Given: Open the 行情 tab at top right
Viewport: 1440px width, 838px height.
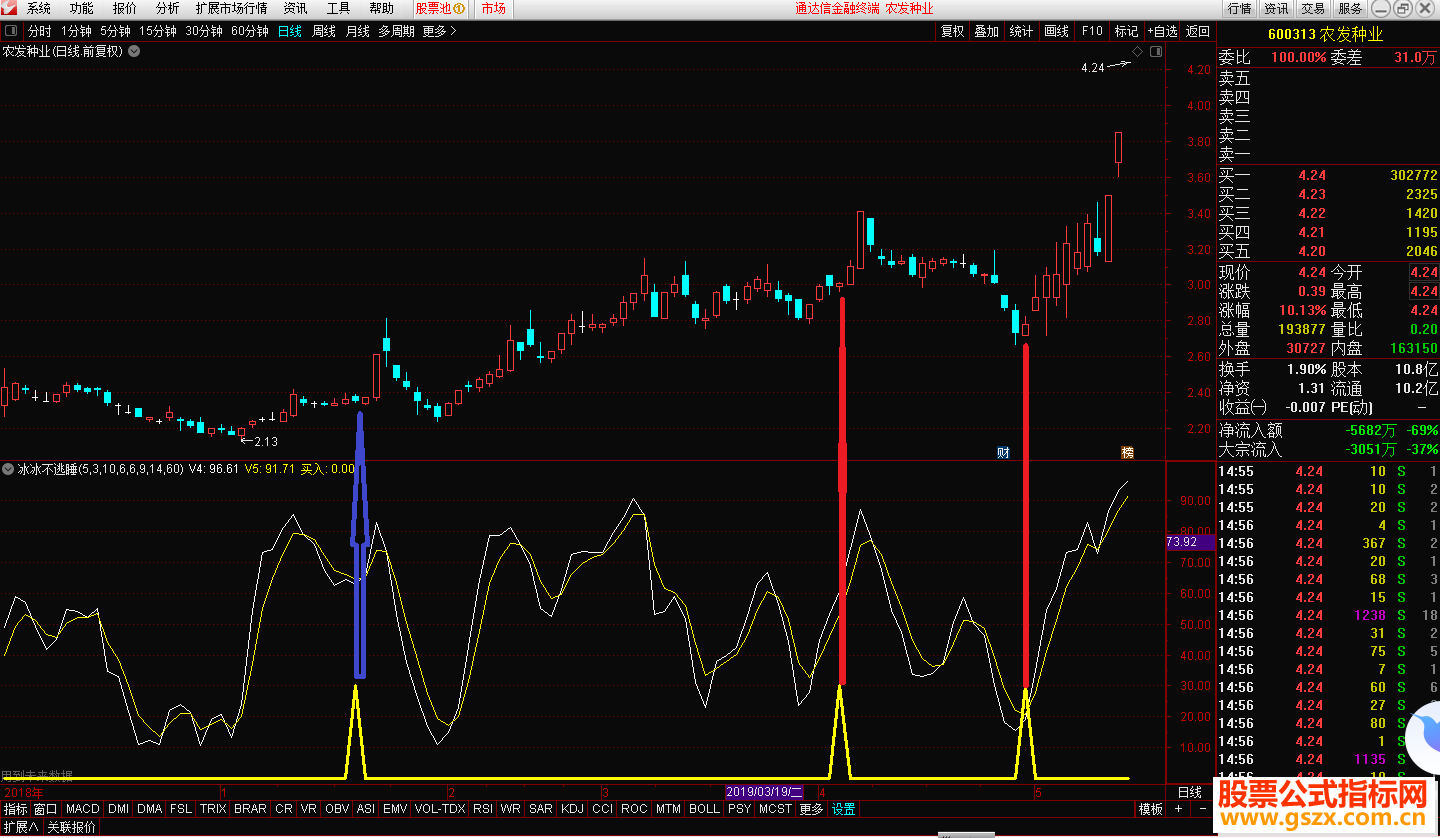Looking at the screenshot, I should click(1240, 8).
